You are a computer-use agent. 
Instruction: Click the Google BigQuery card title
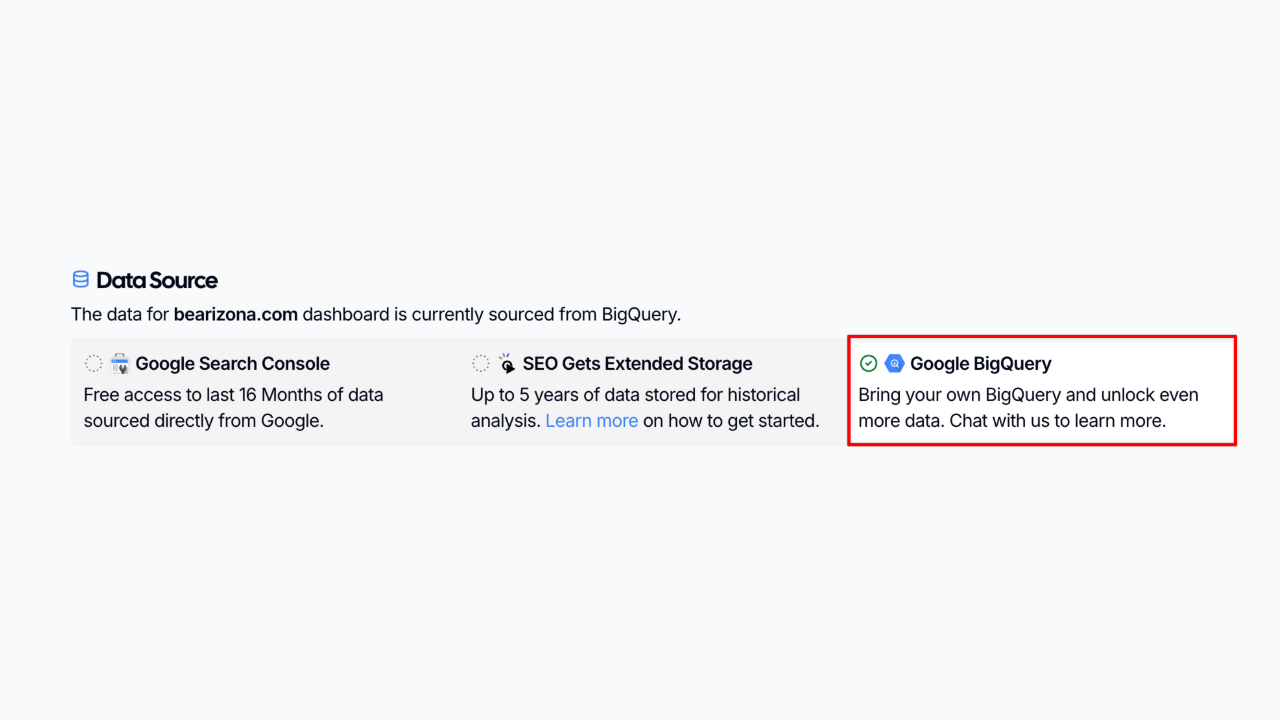(x=980, y=363)
